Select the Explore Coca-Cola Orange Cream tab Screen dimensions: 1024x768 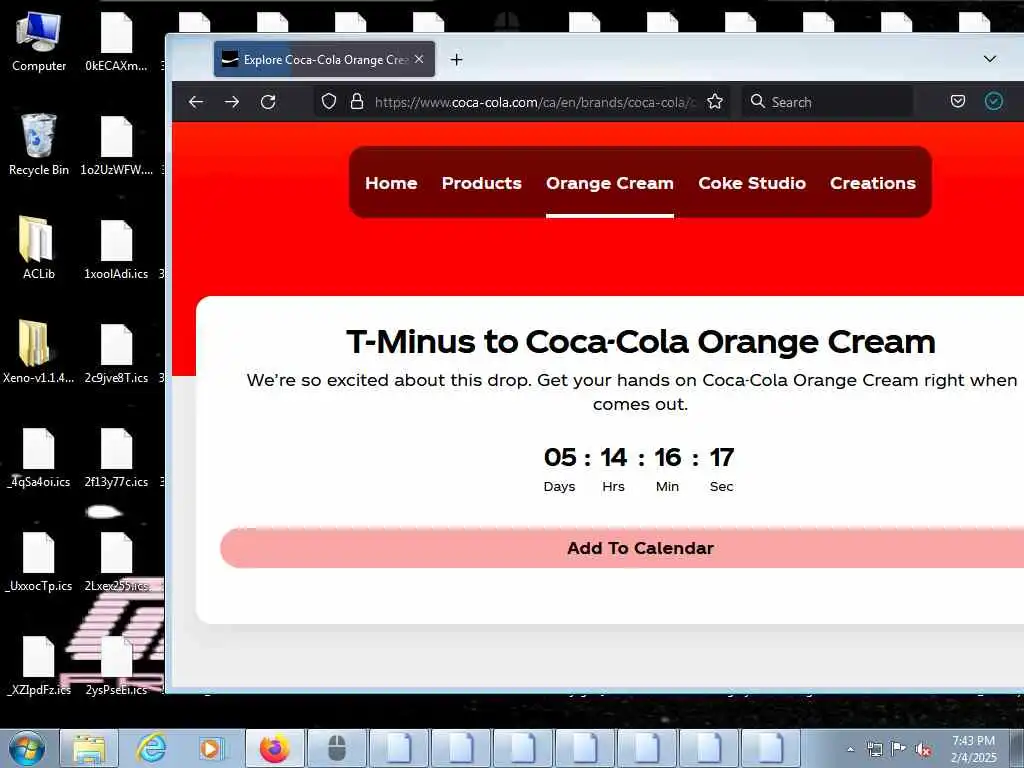click(324, 59)
